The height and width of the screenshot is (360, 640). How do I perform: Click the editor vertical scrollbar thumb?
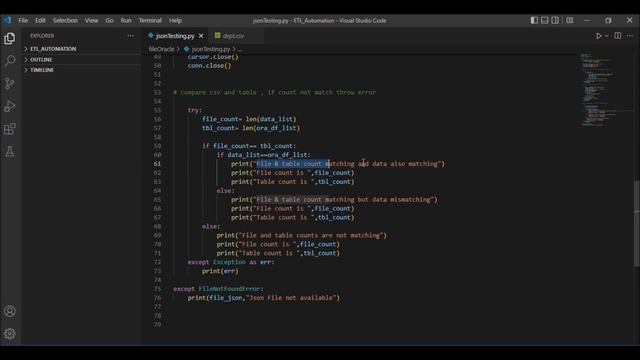(x=636, y=224)
